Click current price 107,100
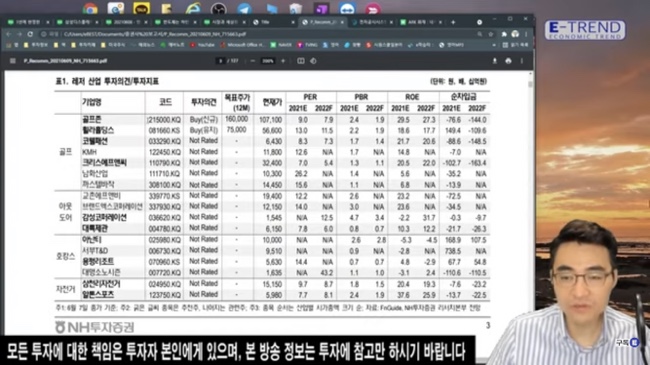Viewport: 650px width, 365px height. click(270, 120)
